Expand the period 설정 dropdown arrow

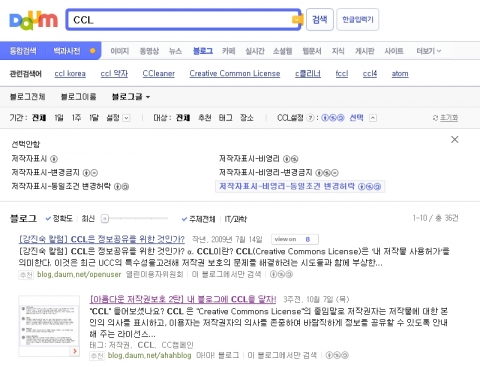(126, 118)
